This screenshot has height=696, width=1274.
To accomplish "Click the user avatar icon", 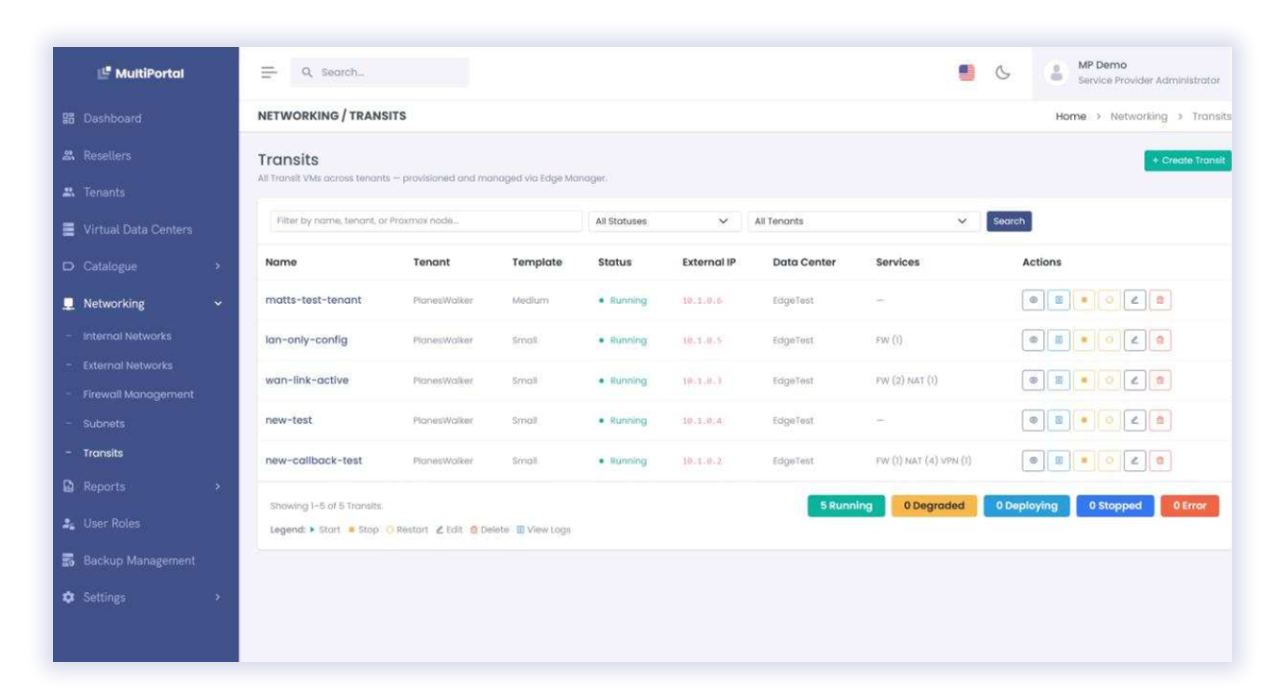I will tap(1056, 73).
